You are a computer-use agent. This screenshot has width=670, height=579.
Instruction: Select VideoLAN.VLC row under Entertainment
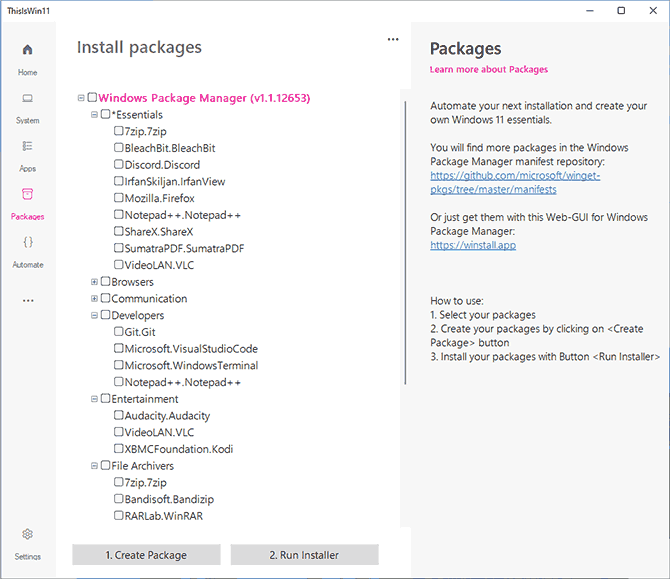(x=159, y=432)
